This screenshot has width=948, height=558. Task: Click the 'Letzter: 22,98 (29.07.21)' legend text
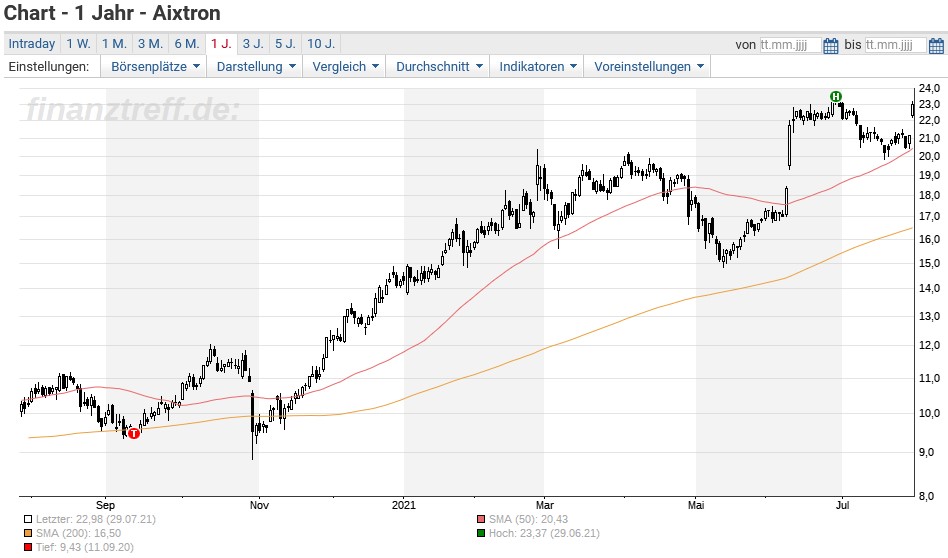96,519
